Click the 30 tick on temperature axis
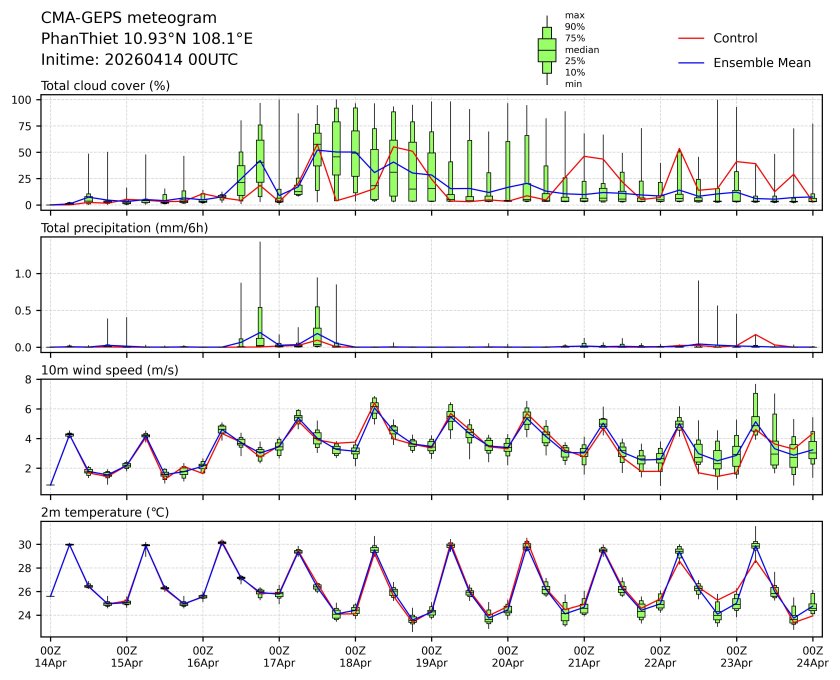 (x=27, y=544)
